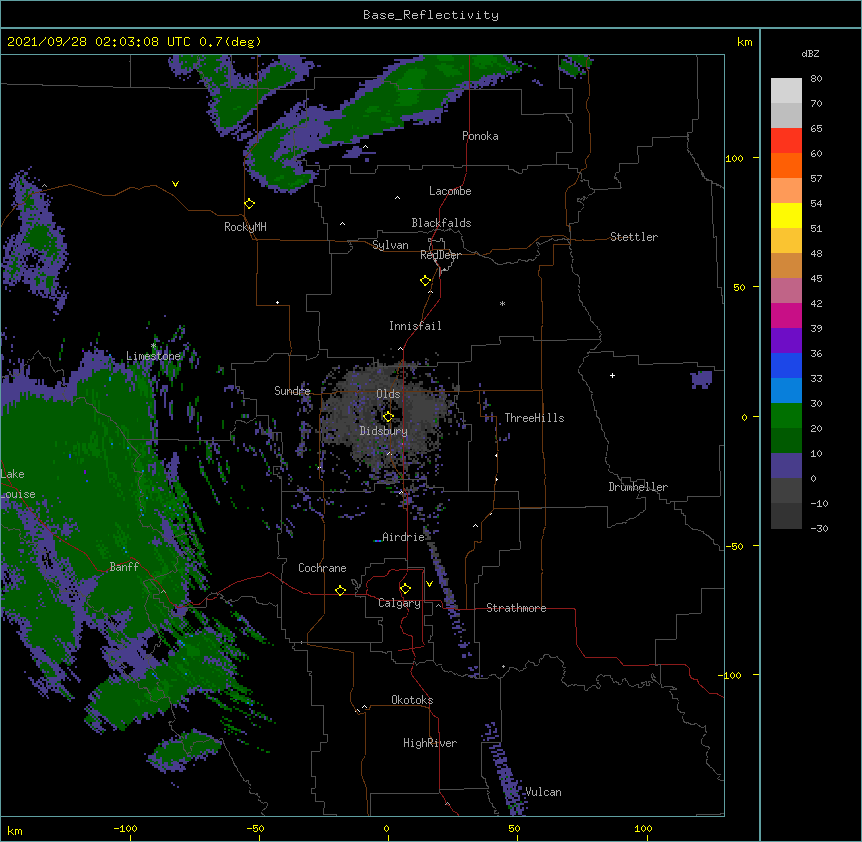The image size is (862, 842).
Task: Select the ThreeHills label
Action: [534, 418]
